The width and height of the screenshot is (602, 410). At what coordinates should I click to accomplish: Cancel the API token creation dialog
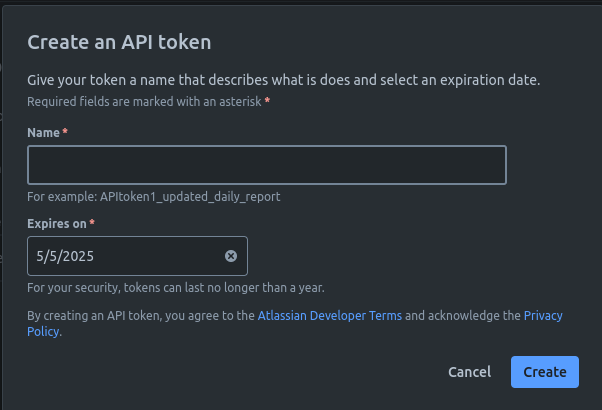coord(470,372)
